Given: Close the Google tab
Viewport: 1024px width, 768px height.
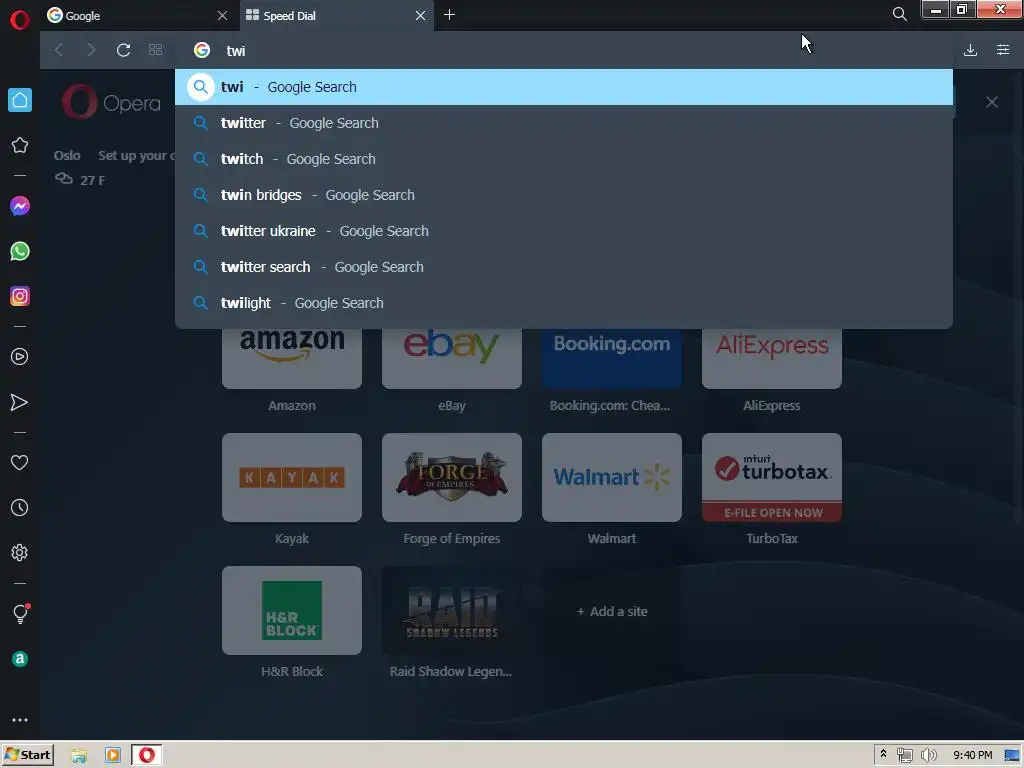Looking at the screenshot, I should click(x=223, y=16).
